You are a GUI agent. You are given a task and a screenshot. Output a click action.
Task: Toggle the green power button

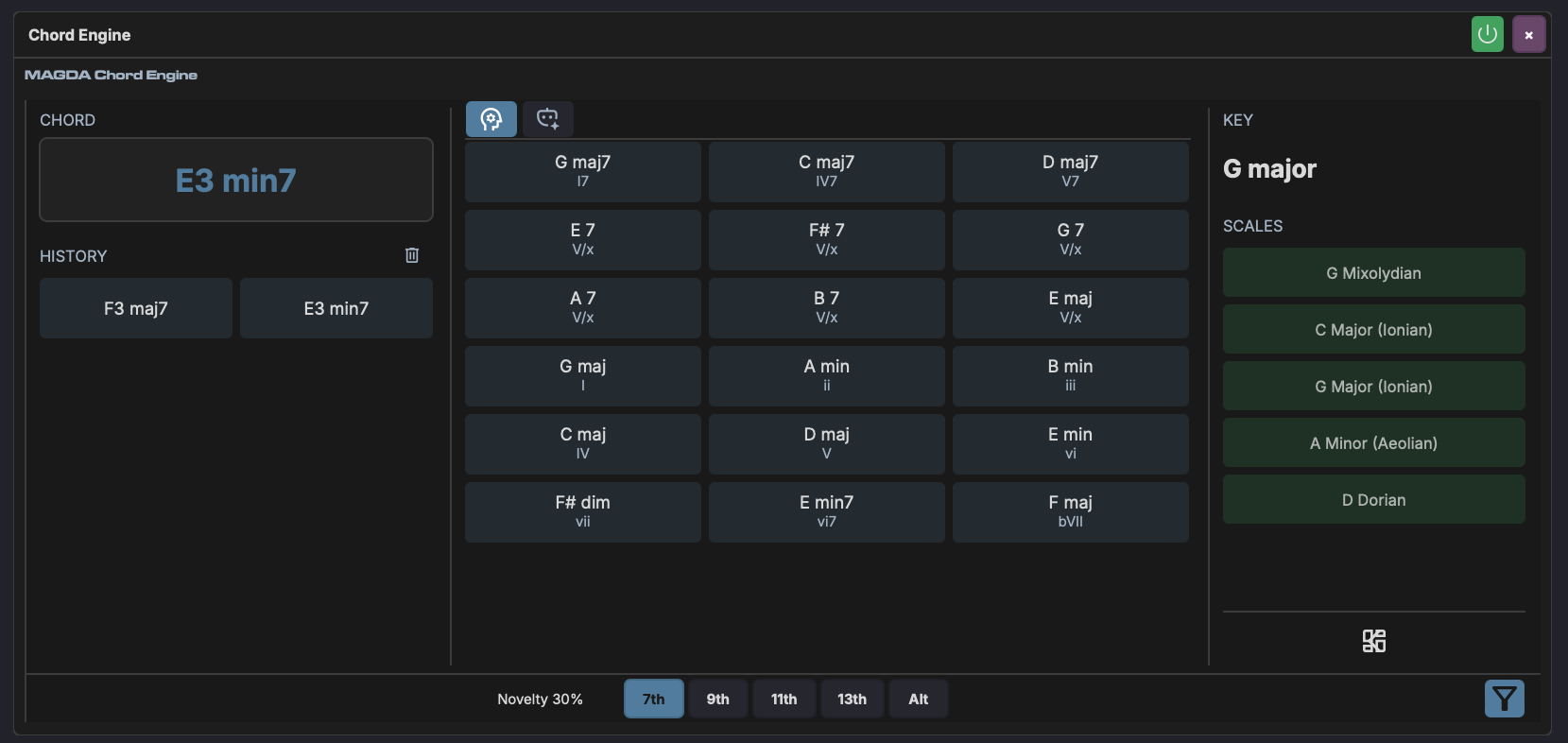pyautogui.click(x=1487, y=35)
